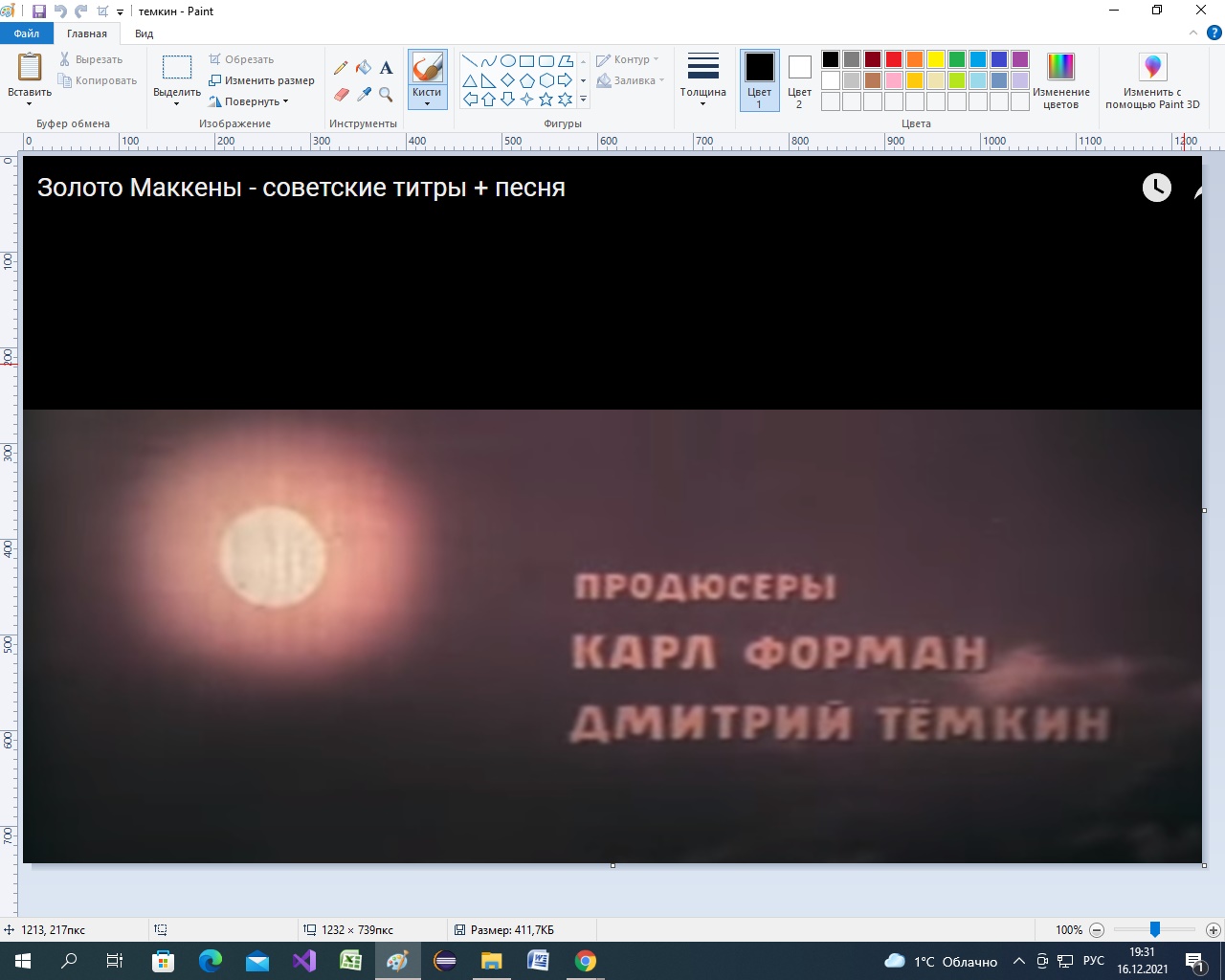This screenshot has height=980, width=1225.
Task: Collapse the ribbon with the chevron
Action: pos(1192,33)
